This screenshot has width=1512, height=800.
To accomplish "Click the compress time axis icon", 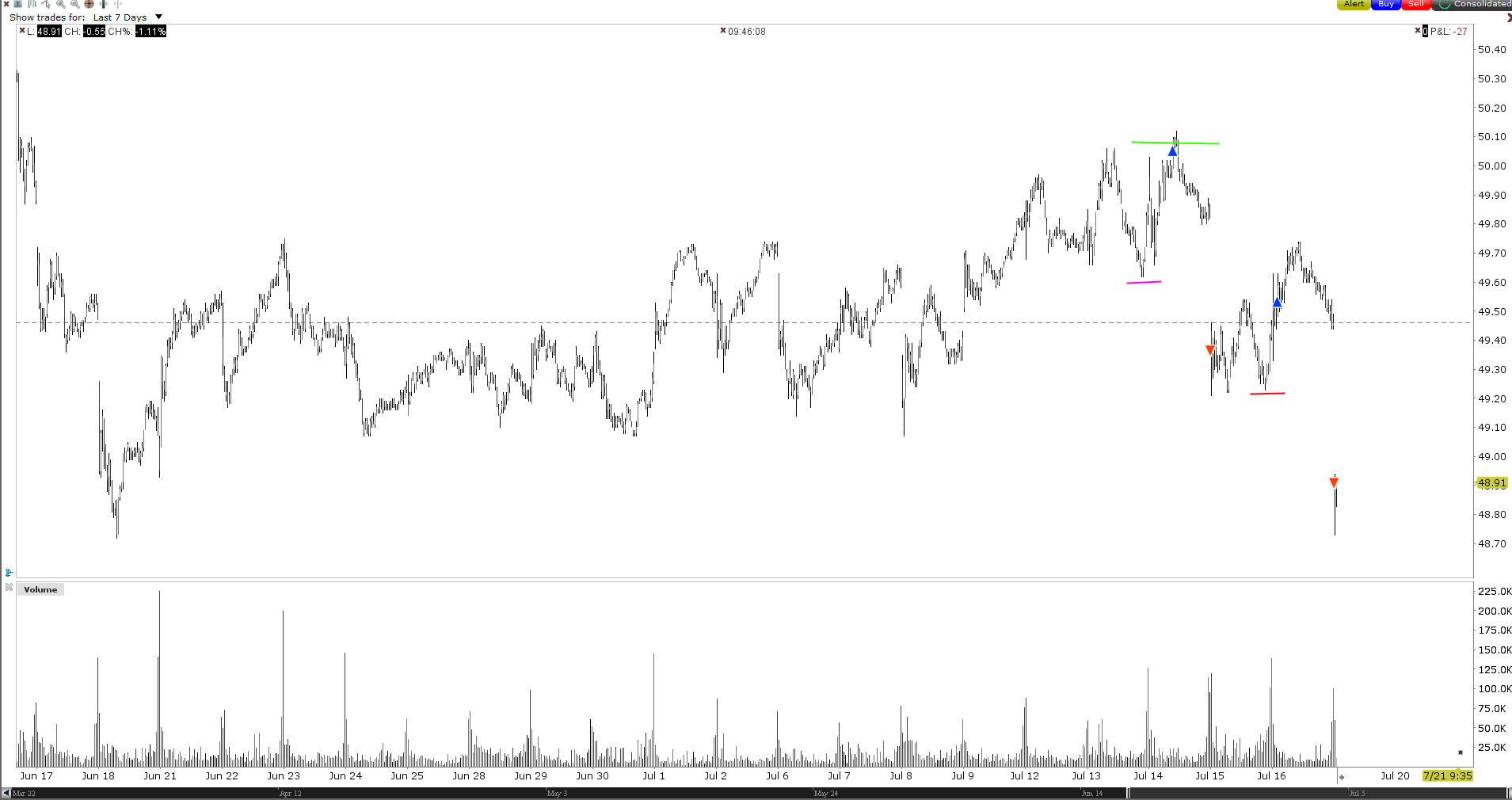I will coord(118,4).
